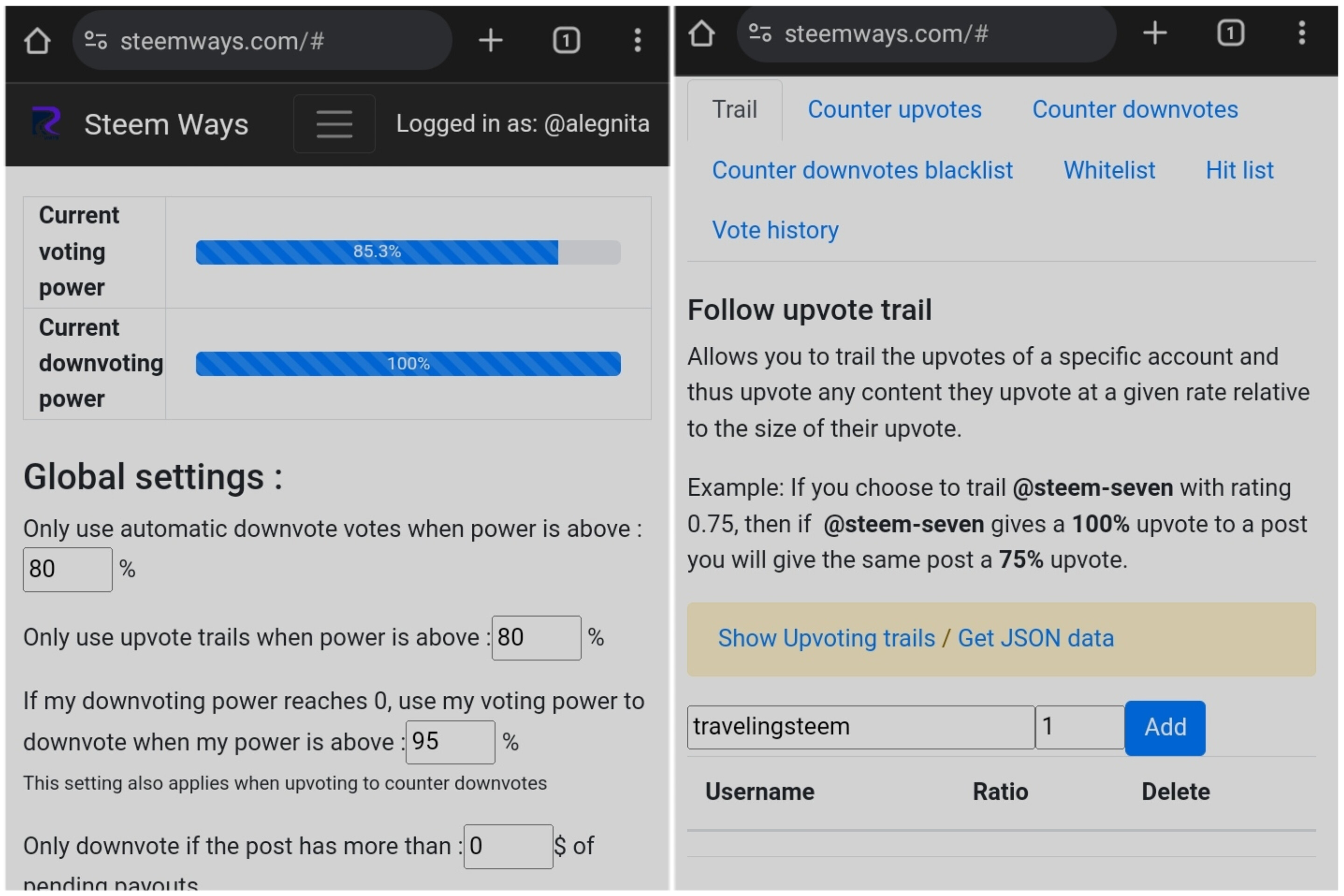1344x896 pixels.
Task: Open the Hit list tab
Action: (x=1239, y=170)
